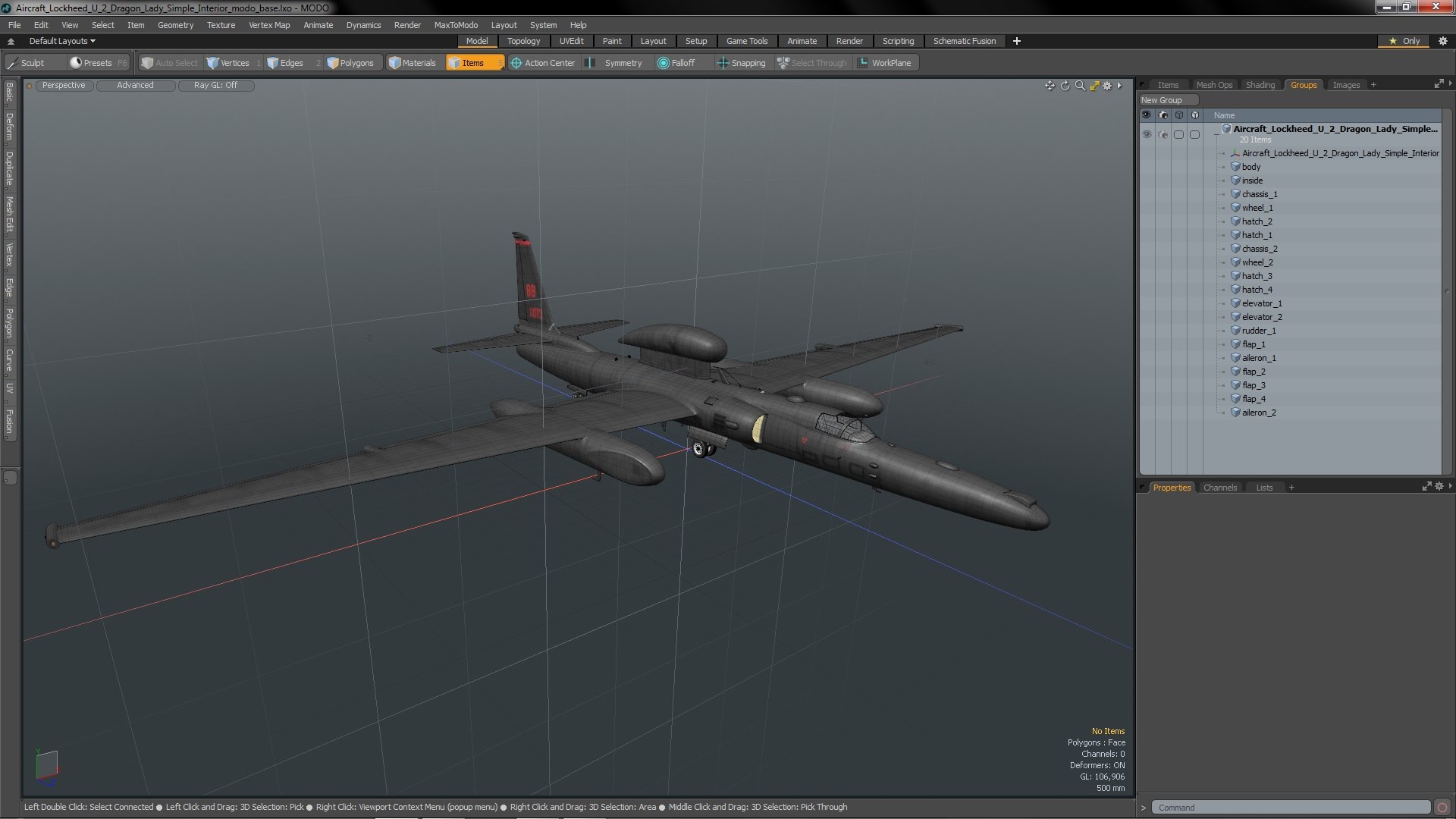Select the hatch_3 item in the list
1456x819 pixels.
point(1257,276)
